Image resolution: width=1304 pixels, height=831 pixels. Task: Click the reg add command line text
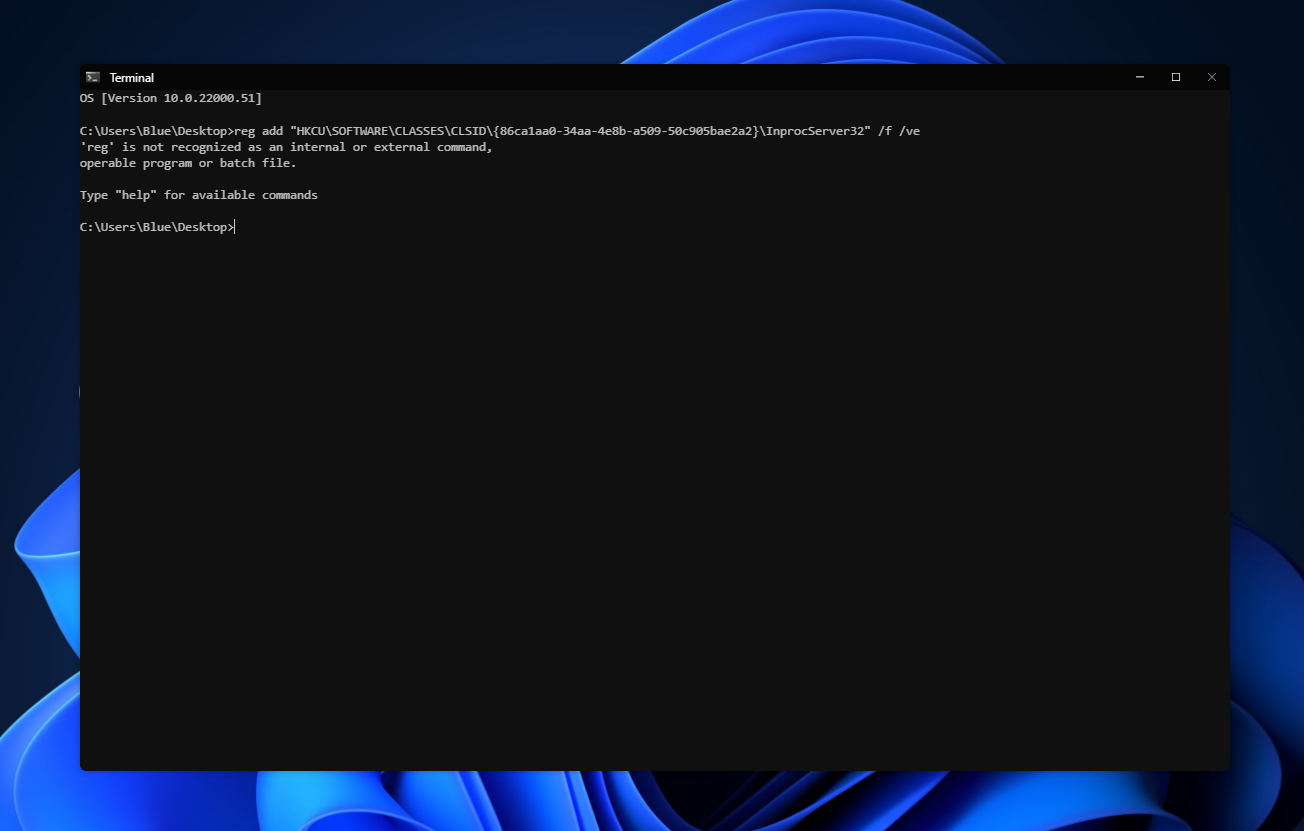577,131
